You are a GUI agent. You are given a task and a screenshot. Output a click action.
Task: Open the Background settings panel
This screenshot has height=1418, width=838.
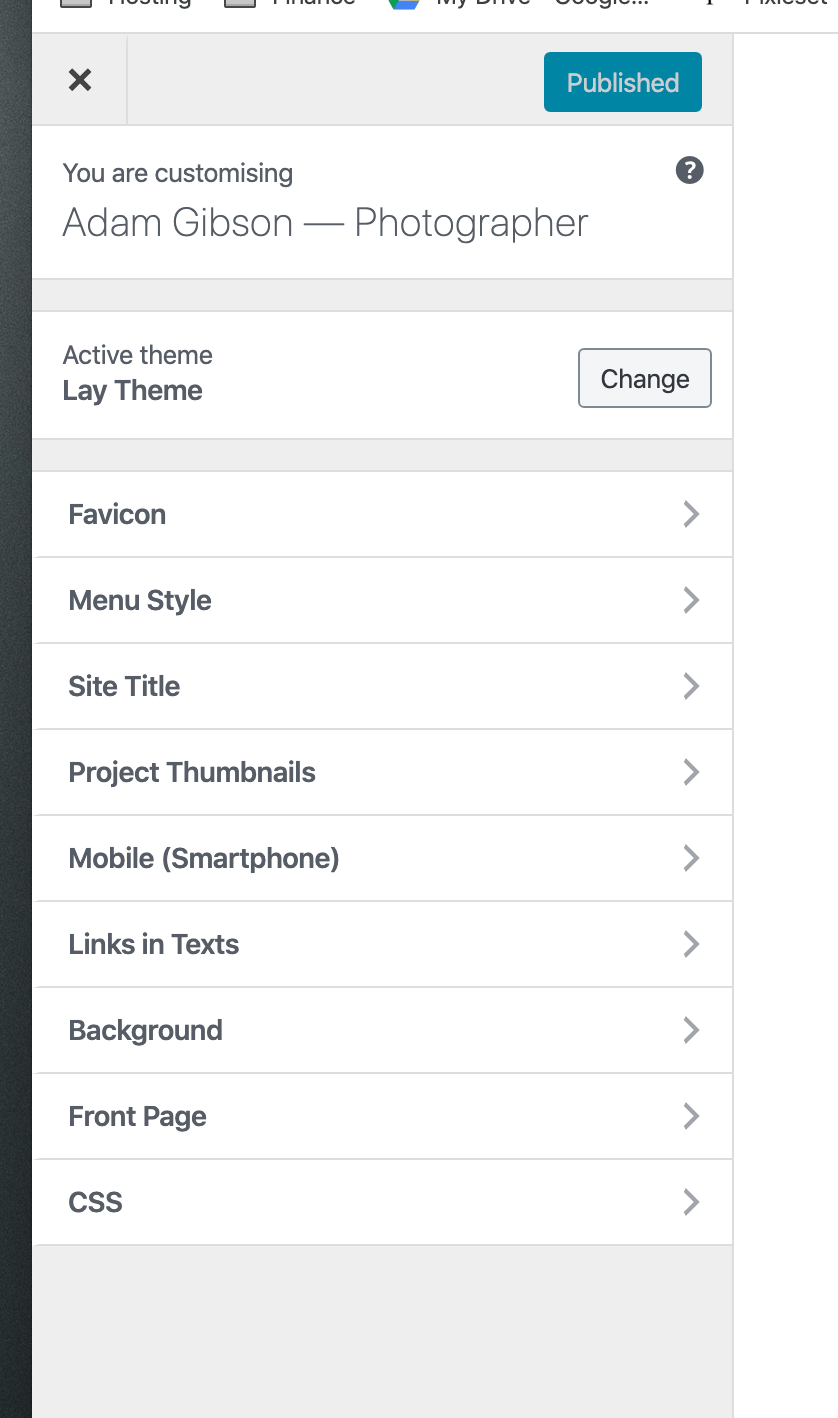(x=383, y=1030)
